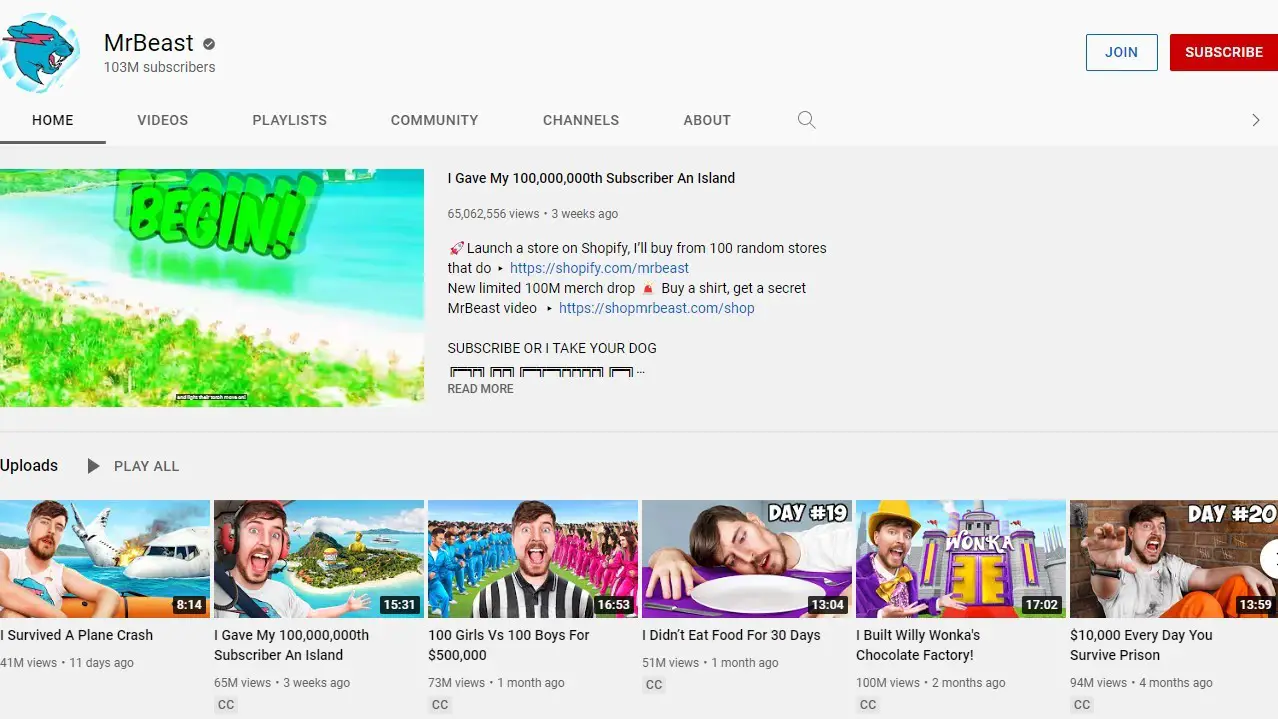Open the channel search magnifier icon
The width and height of the screenshot is (1278, 719).
pyautogui.click(x=806, y=120)
